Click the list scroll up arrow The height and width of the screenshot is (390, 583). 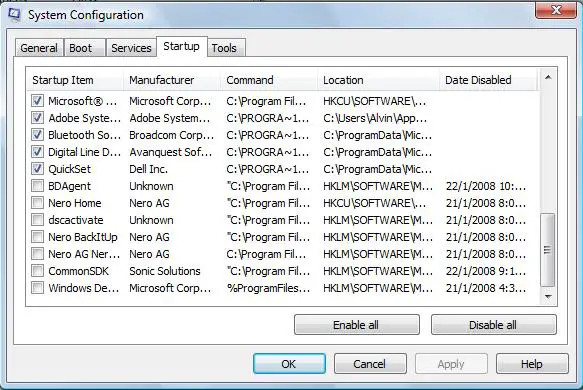(548, 77)
